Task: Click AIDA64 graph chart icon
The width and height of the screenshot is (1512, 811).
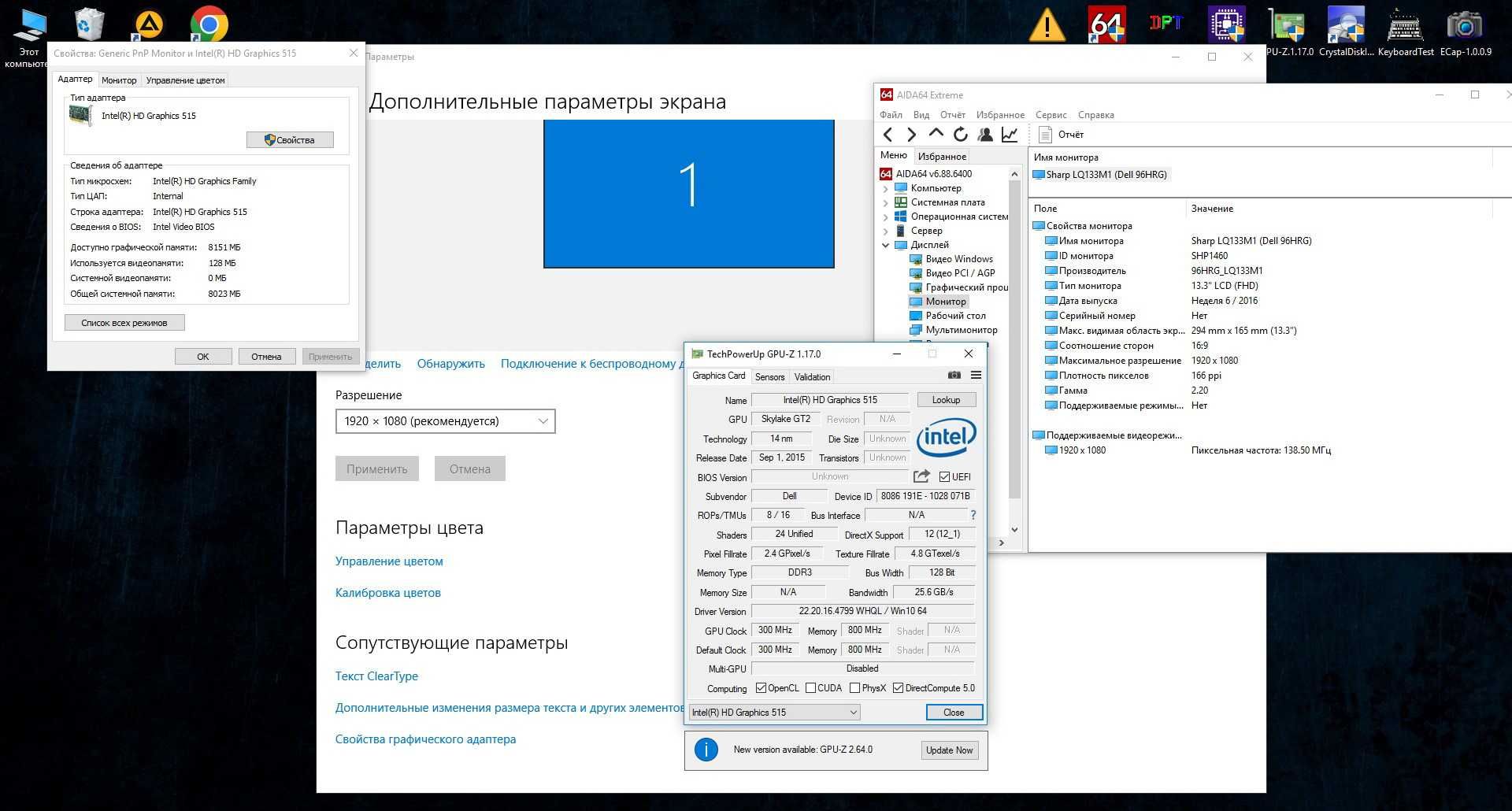Action: point(1010,135)
